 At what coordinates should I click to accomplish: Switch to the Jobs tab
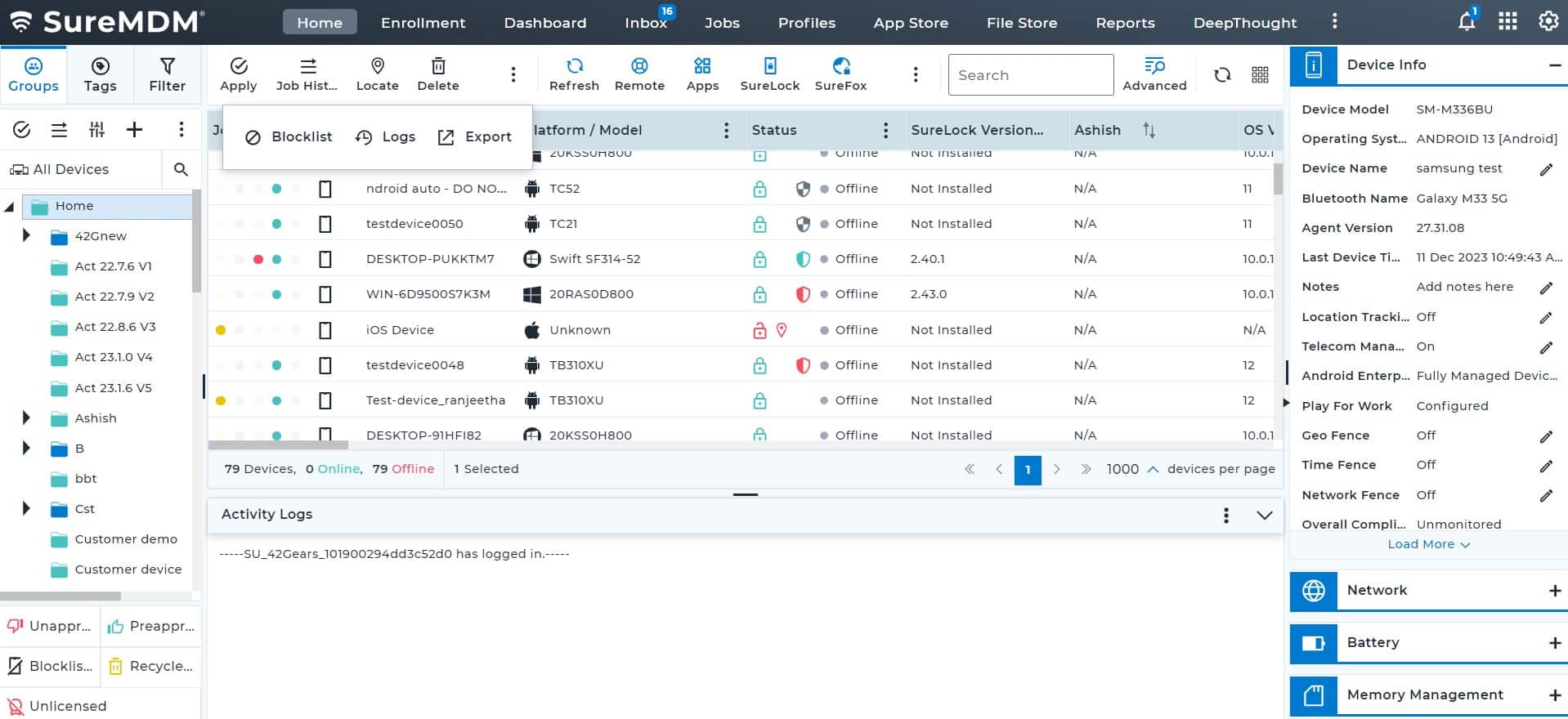[722, 22]
